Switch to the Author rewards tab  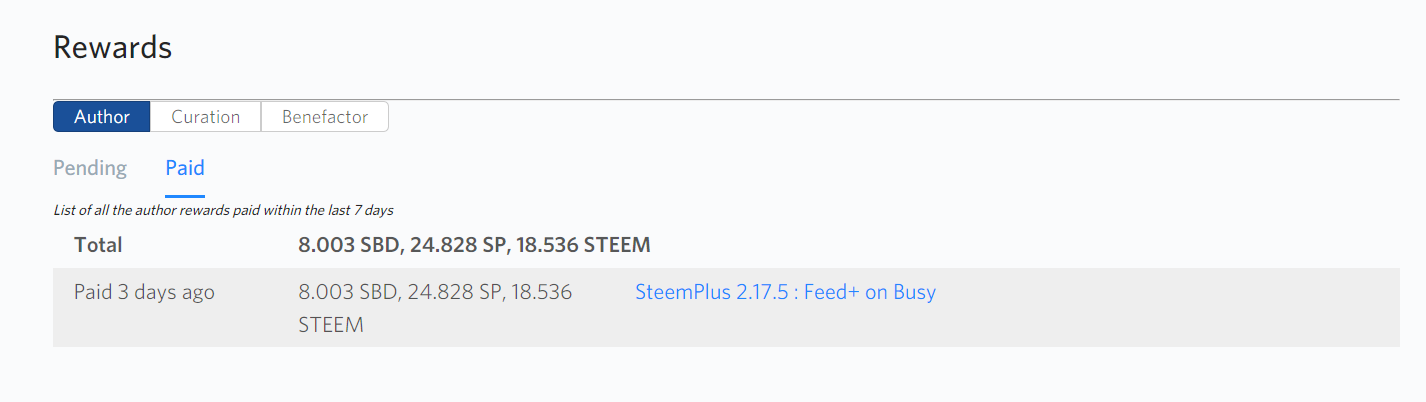tap(102, 117)
